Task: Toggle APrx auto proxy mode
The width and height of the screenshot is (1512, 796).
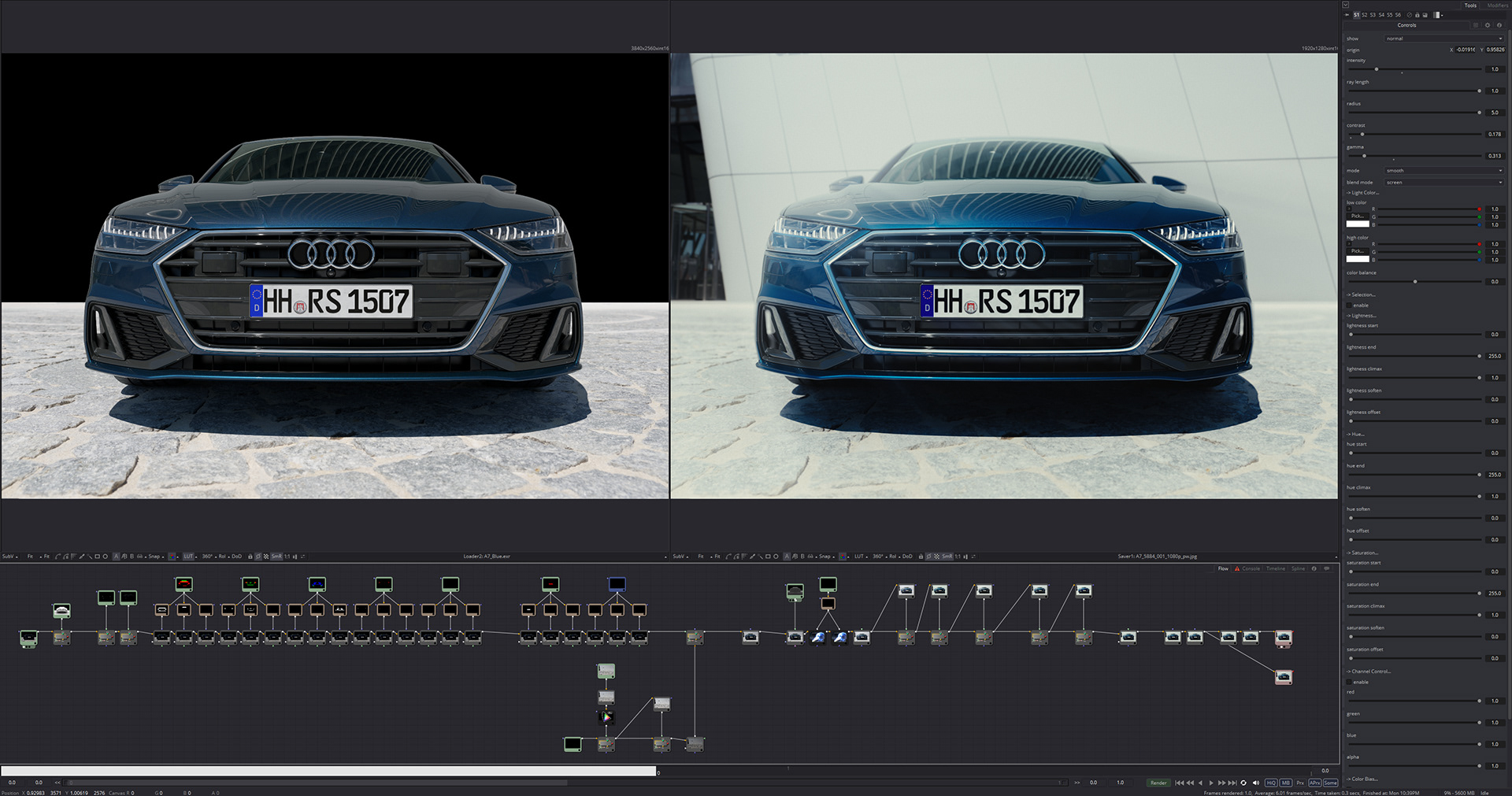Action: (1315, 783)
